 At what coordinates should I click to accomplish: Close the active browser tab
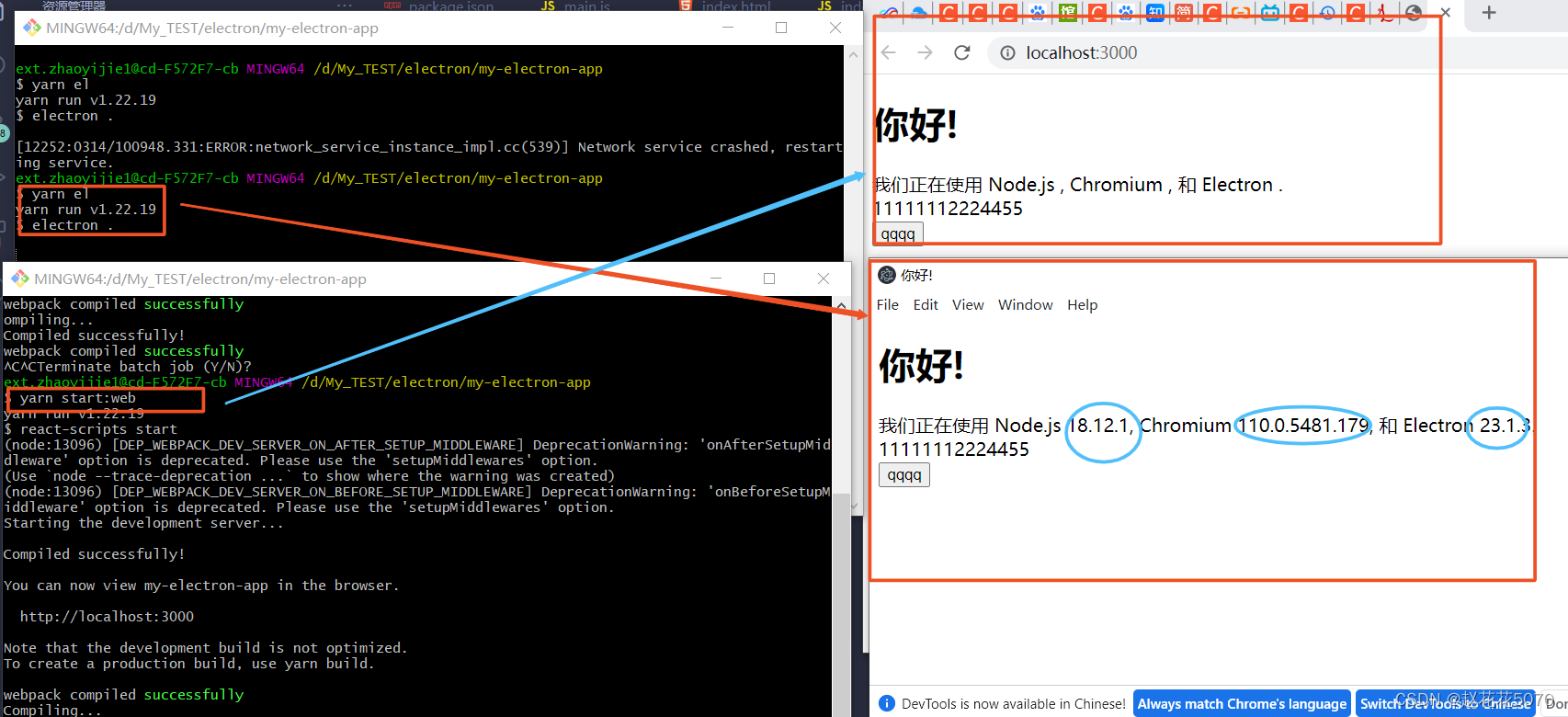click(x=1446, y=13)
